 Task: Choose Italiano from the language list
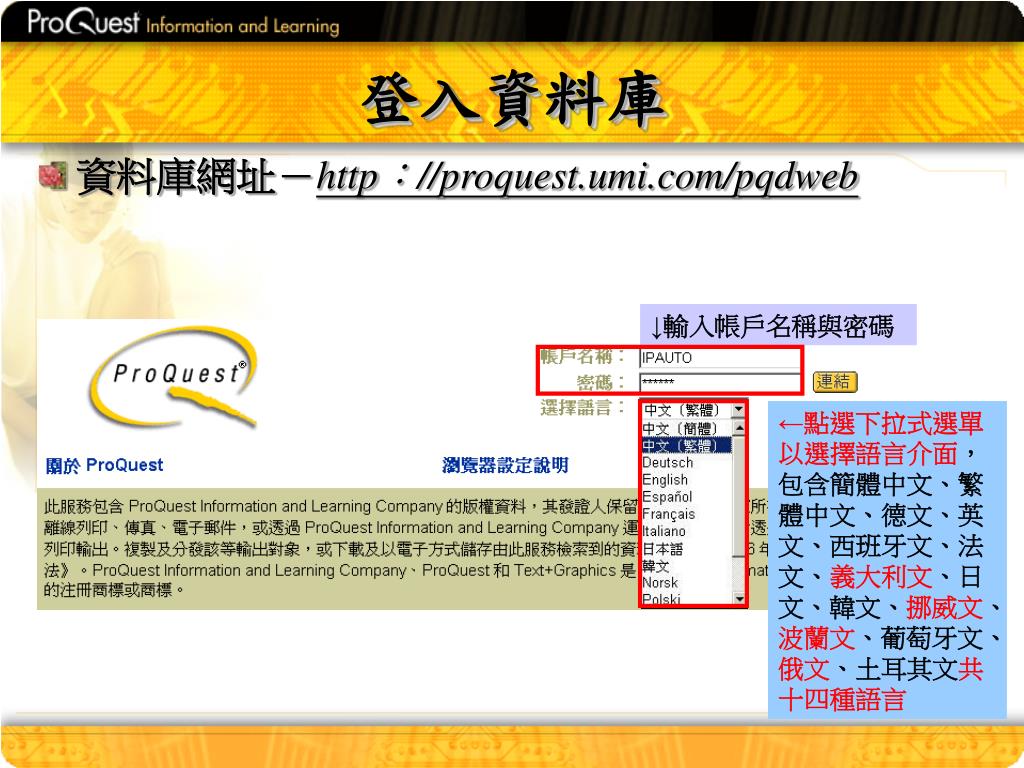click(686, 531)
